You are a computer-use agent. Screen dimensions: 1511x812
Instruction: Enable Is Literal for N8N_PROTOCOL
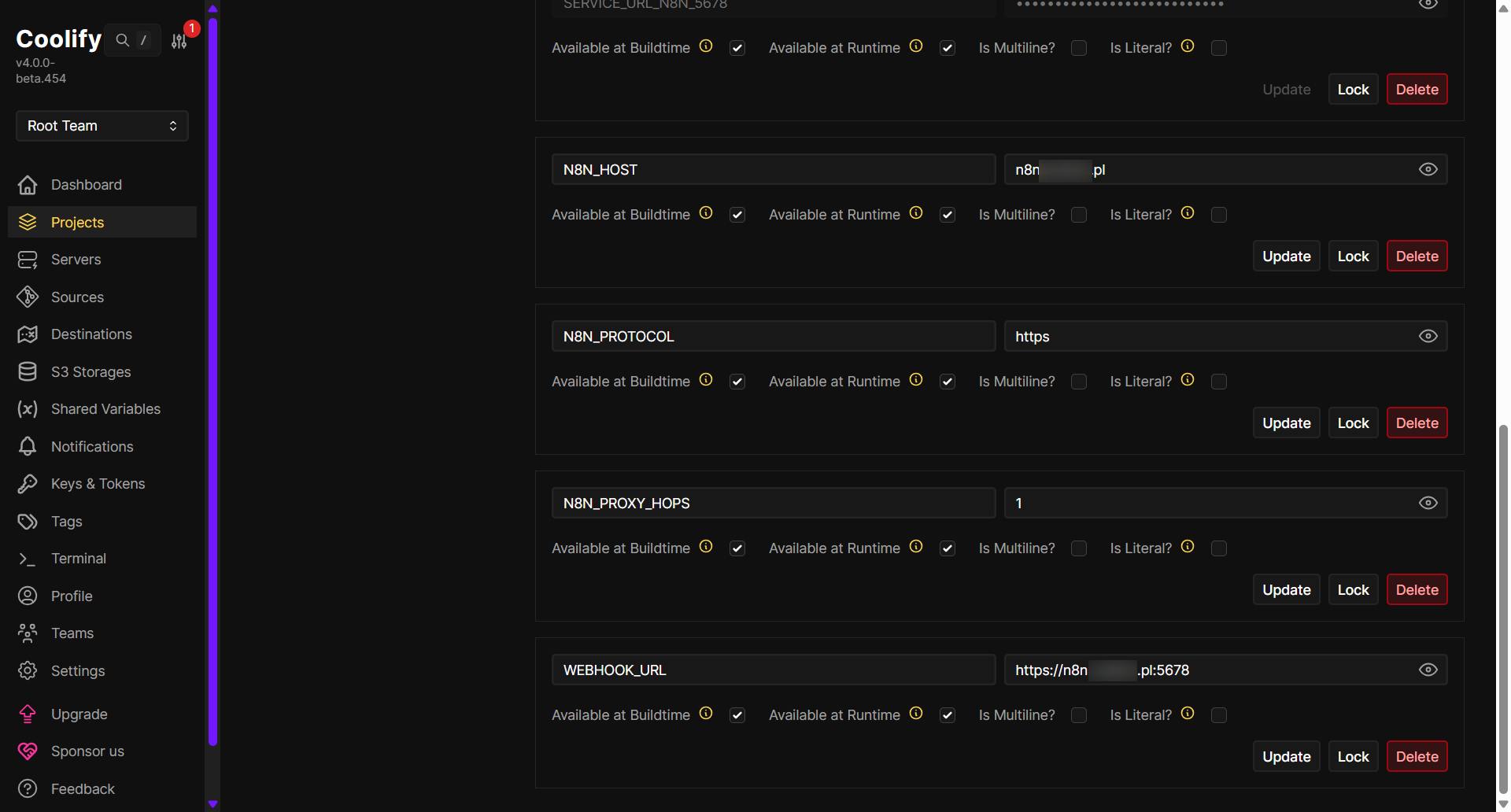point(1219,382)
